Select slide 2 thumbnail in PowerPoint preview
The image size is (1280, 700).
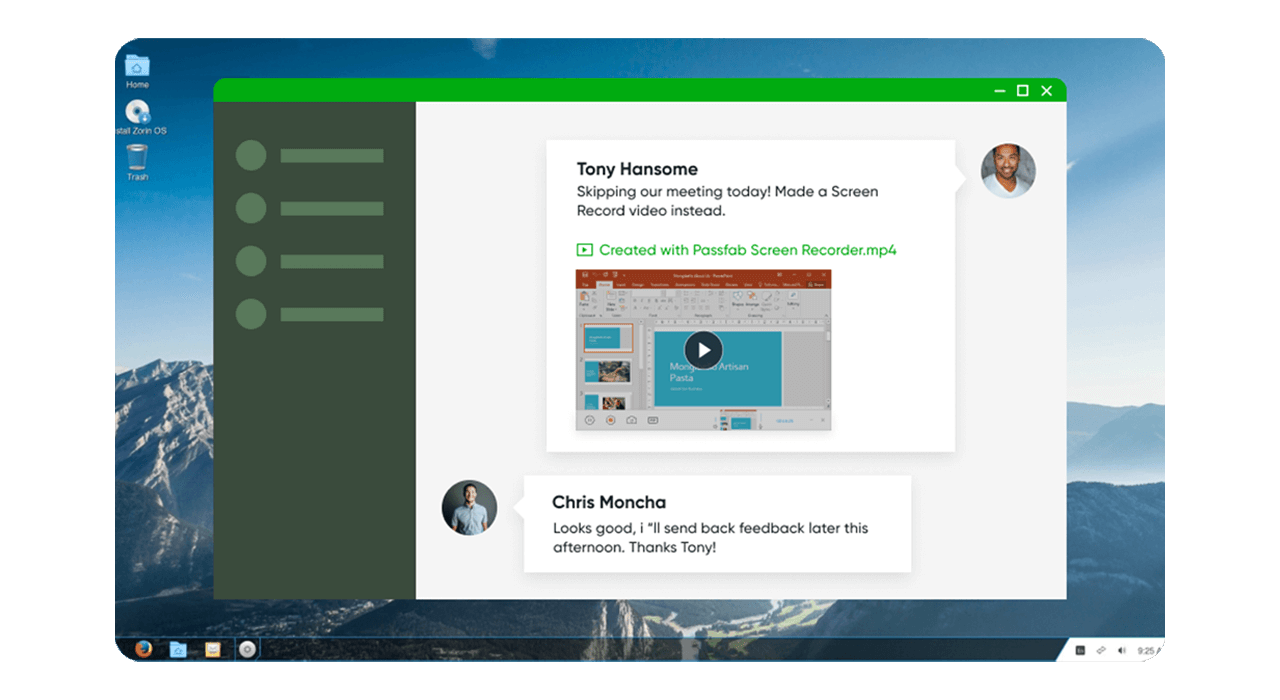(x=607, y=372)
